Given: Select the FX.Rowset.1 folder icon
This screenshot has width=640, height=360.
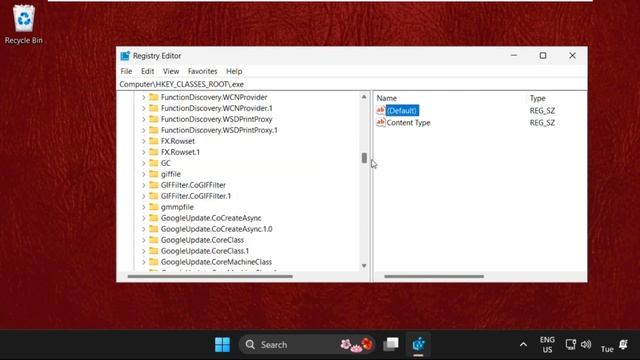Looking at the screenshot, I should point(153,152).
